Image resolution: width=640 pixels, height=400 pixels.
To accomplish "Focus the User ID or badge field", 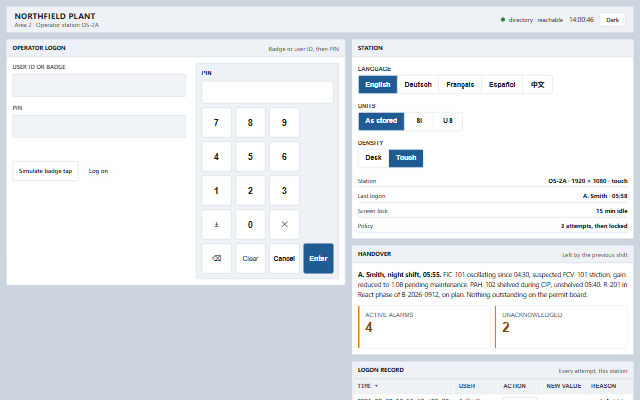I will tap(99, 85).
